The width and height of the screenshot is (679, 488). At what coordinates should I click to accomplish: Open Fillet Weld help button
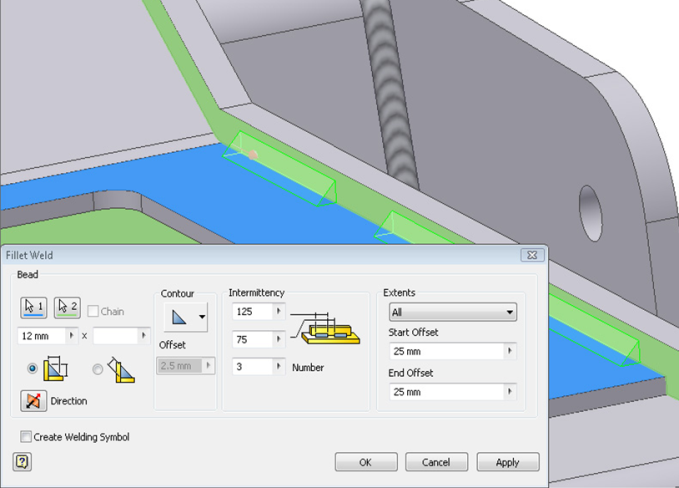click(x=22, y=462)
